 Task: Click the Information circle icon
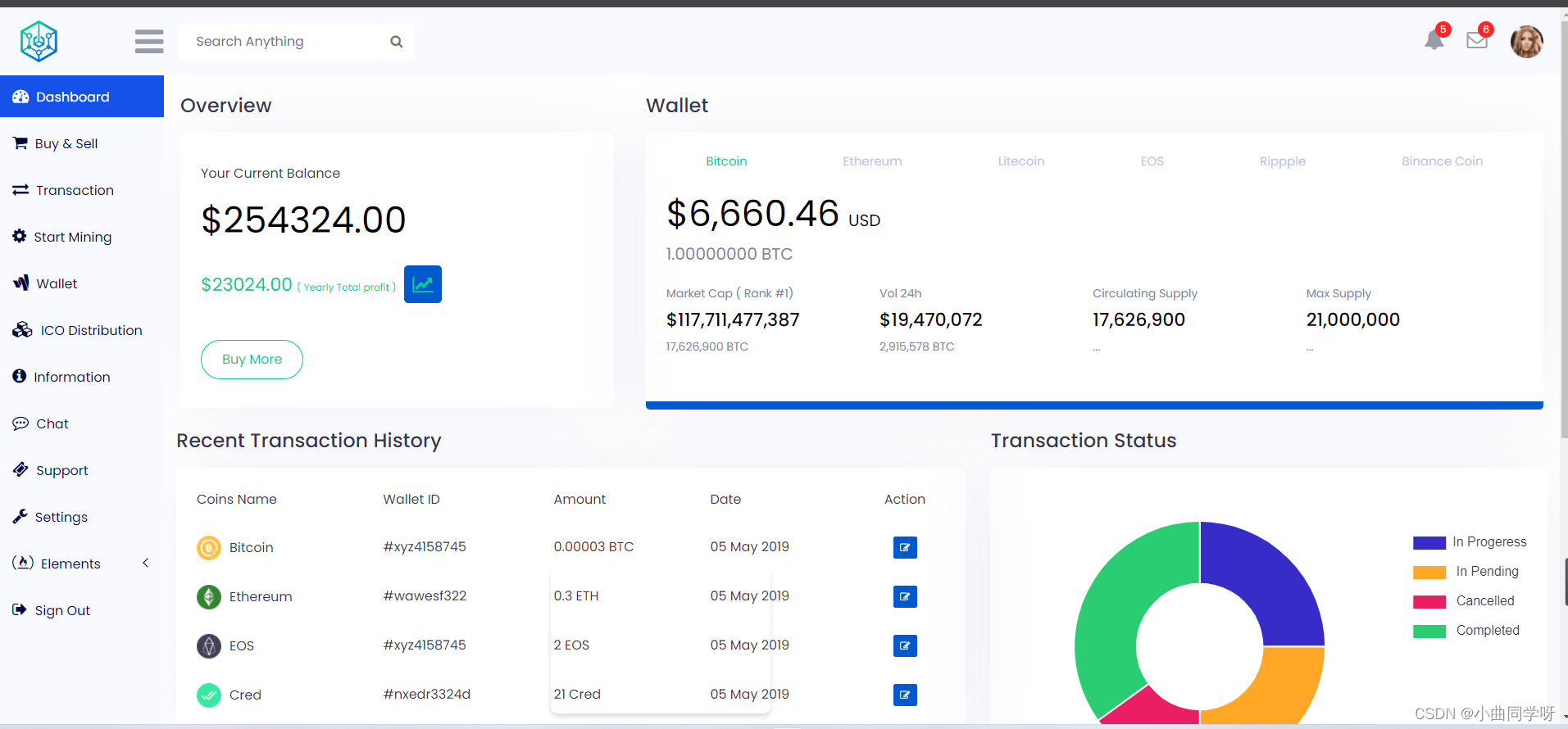20,376
